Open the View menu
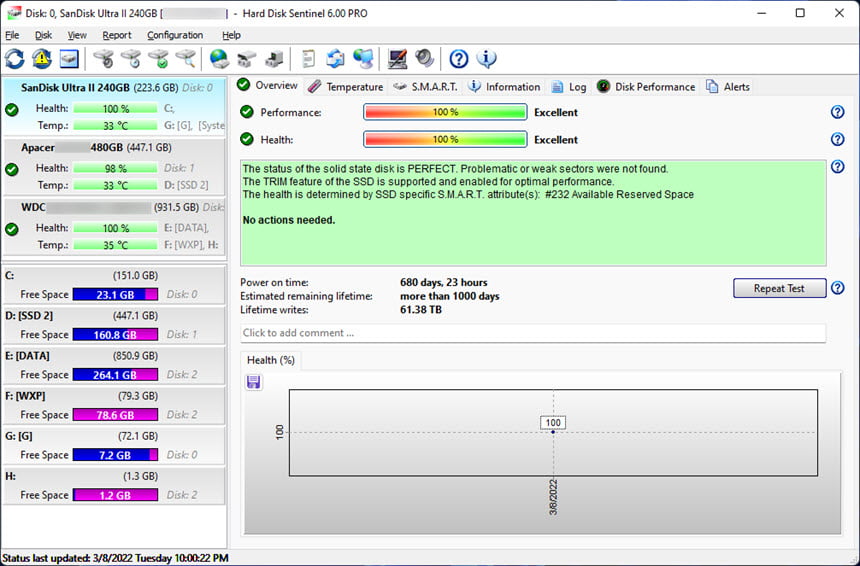 tap(77, 35)
